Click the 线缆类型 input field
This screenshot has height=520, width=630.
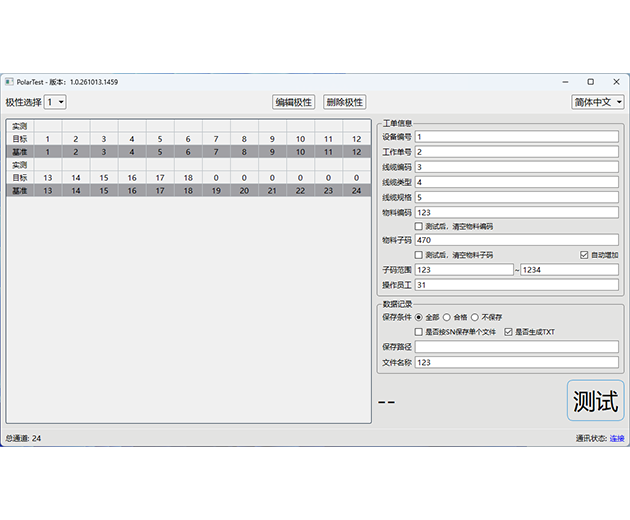(517, 182)
